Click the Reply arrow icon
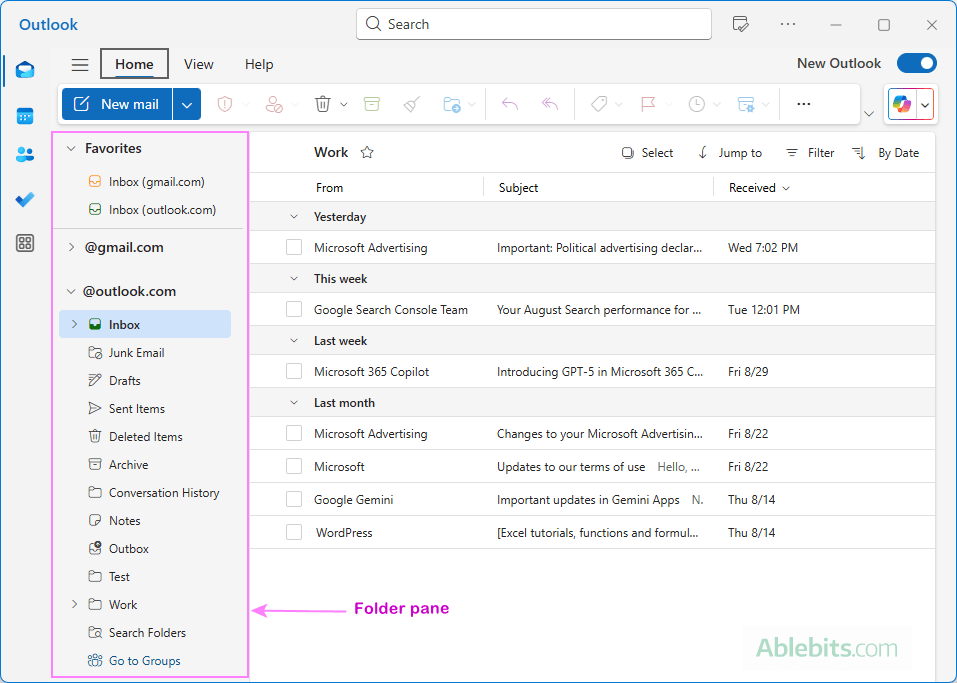 [510, 104]
